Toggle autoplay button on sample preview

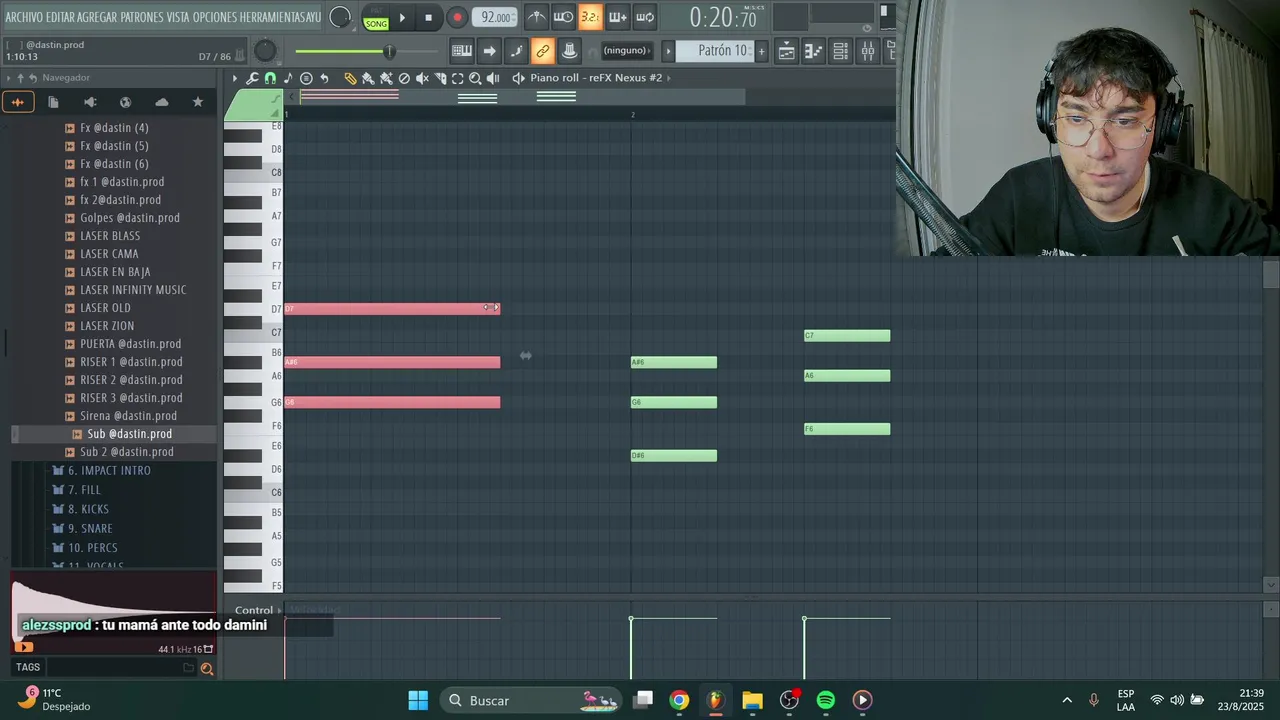pos(24,647)
